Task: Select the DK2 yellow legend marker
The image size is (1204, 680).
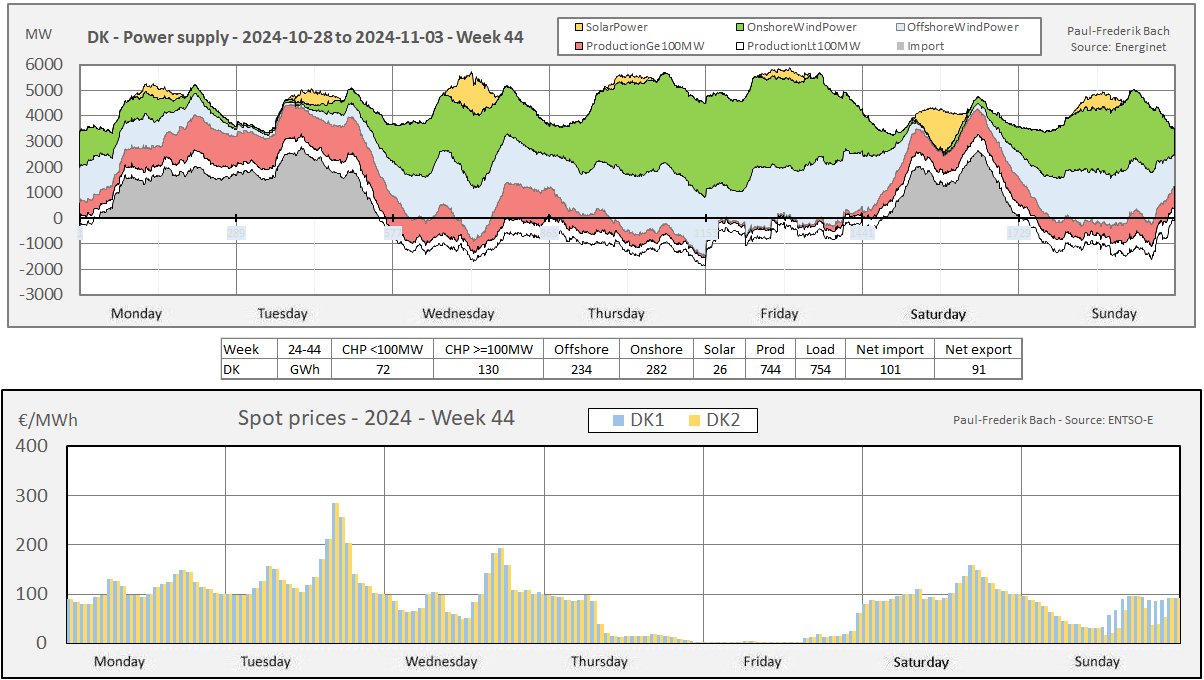Action: (x=692, y=420)
